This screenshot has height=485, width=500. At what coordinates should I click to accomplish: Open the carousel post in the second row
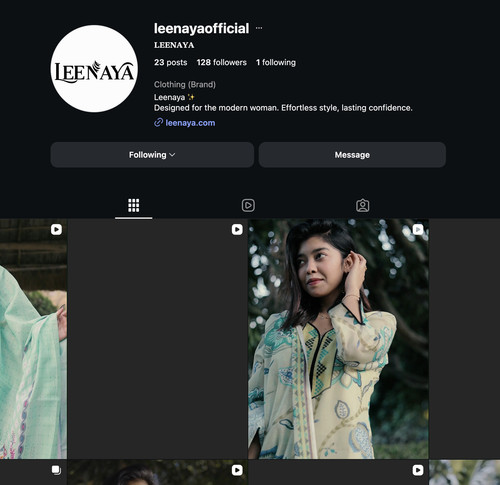[x=33, y=472]
